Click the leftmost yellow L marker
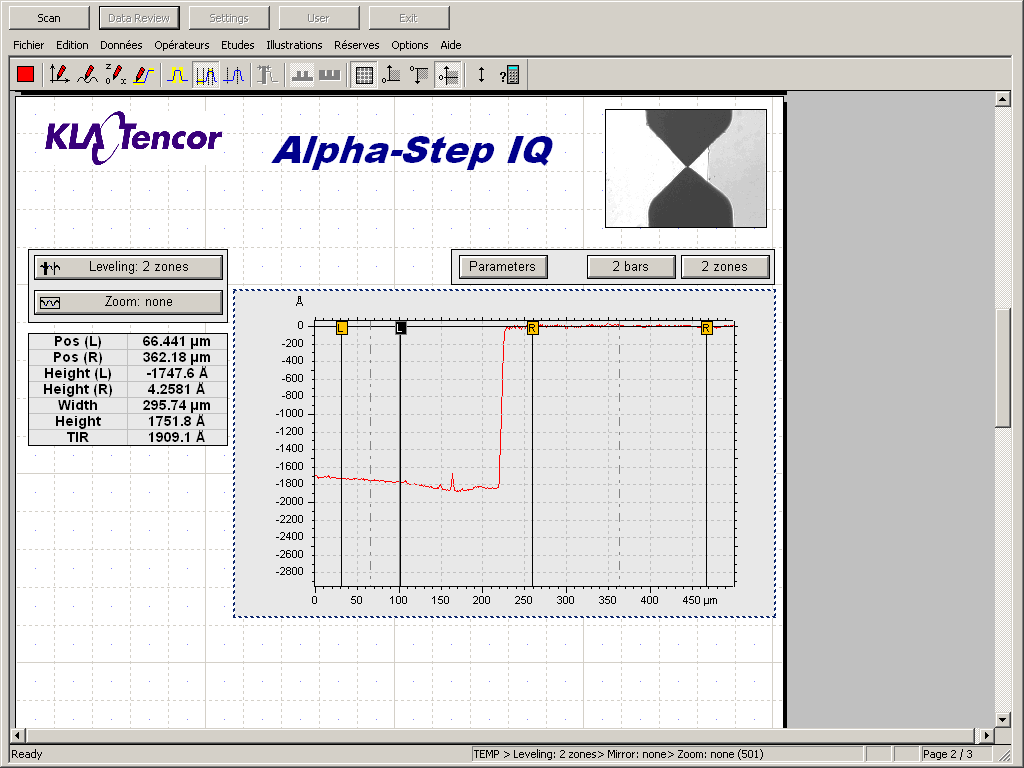Image resolution: width=1024 pixels, height=768 pixels. click(x=342, y=328)
